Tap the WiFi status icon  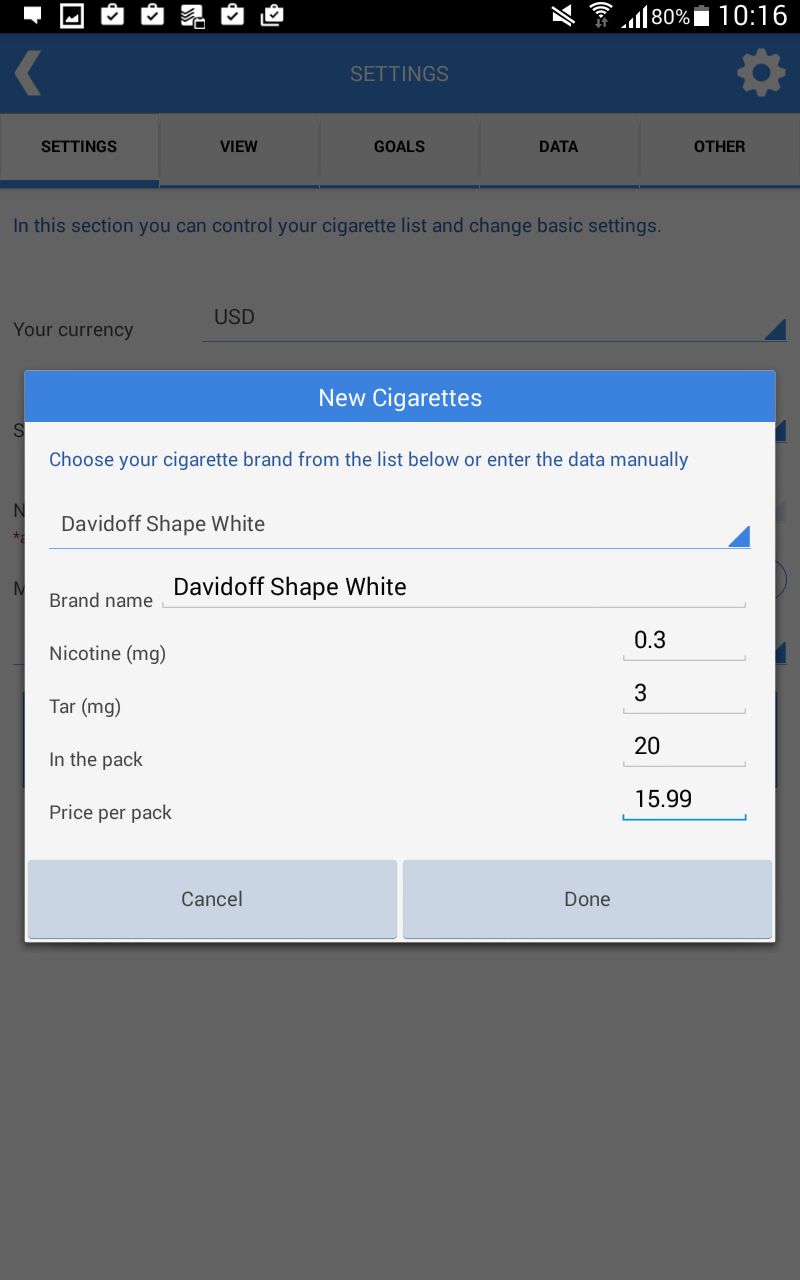[x=600, y=16]
